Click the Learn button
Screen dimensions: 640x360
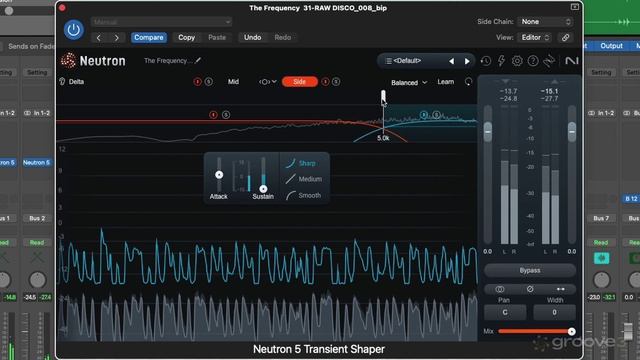[446, 82]
